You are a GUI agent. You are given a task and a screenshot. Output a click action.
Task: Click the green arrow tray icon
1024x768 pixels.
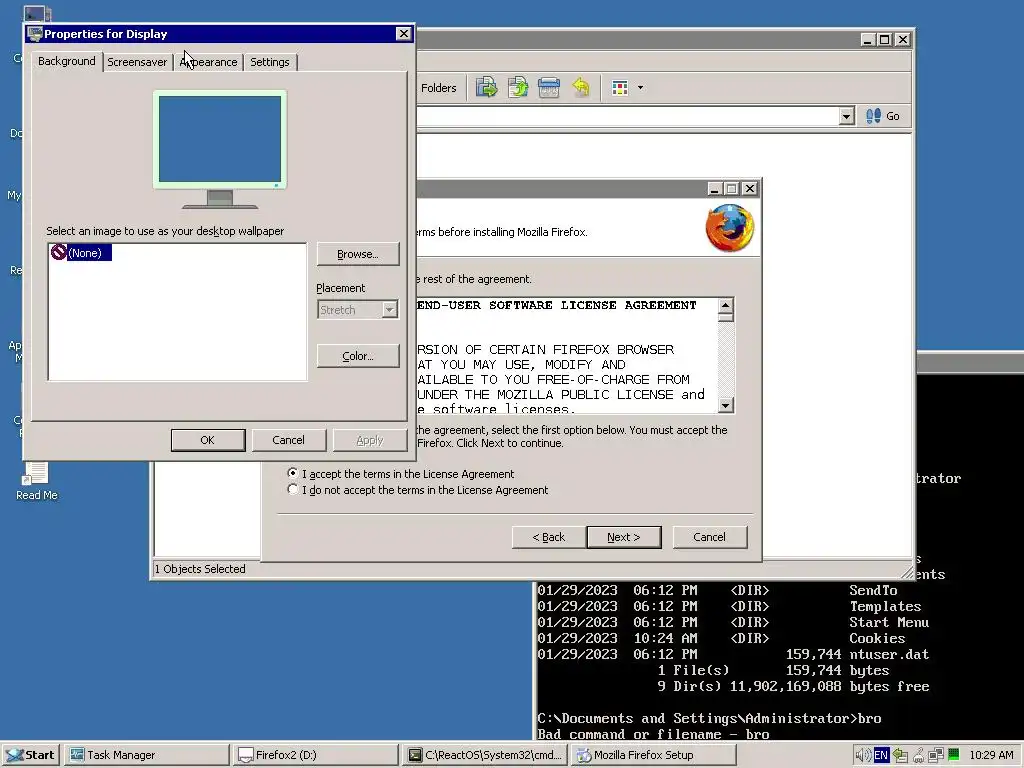[x=901, y=755]
